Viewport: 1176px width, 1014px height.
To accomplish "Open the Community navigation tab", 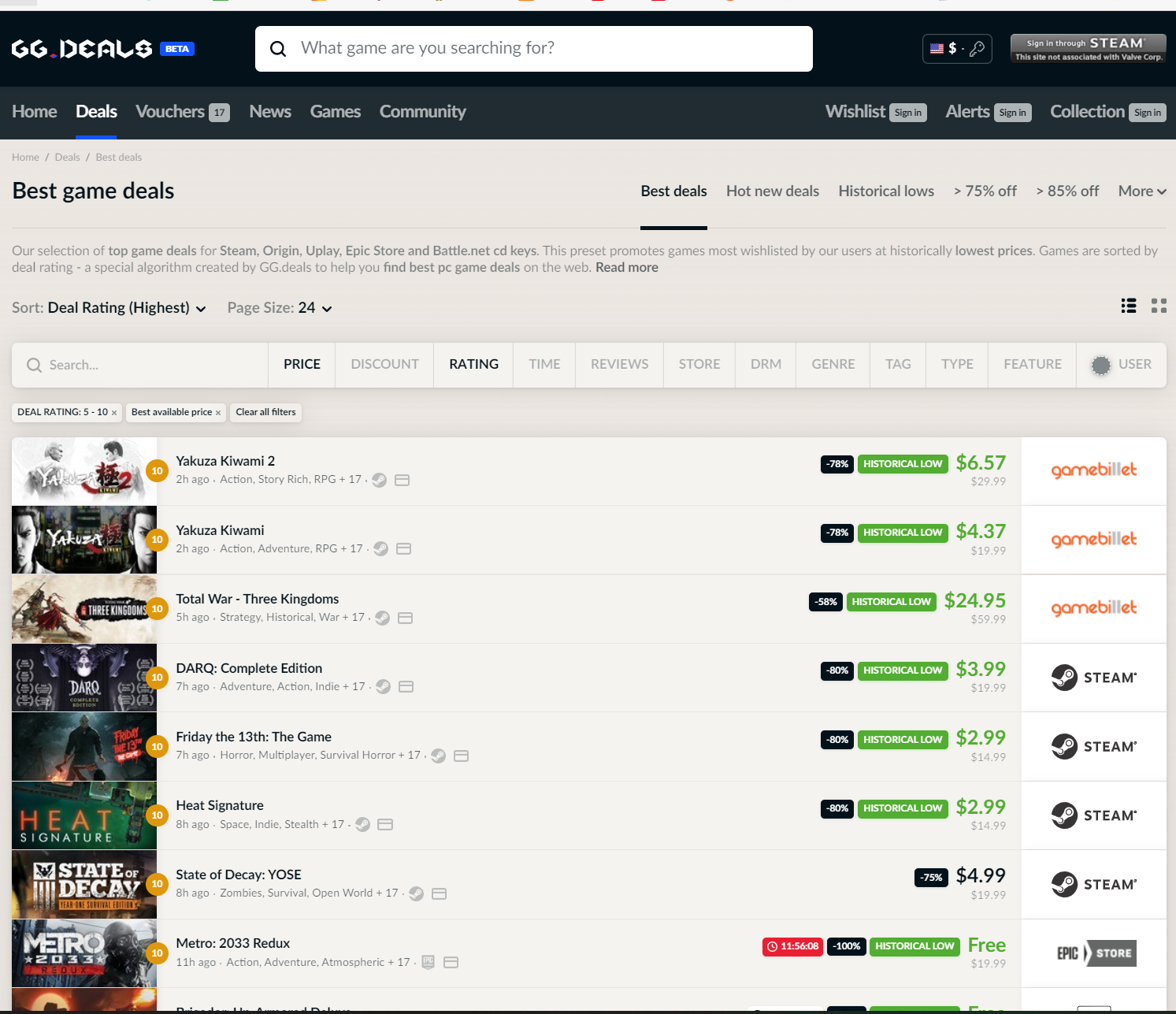I will pos(423,112).
